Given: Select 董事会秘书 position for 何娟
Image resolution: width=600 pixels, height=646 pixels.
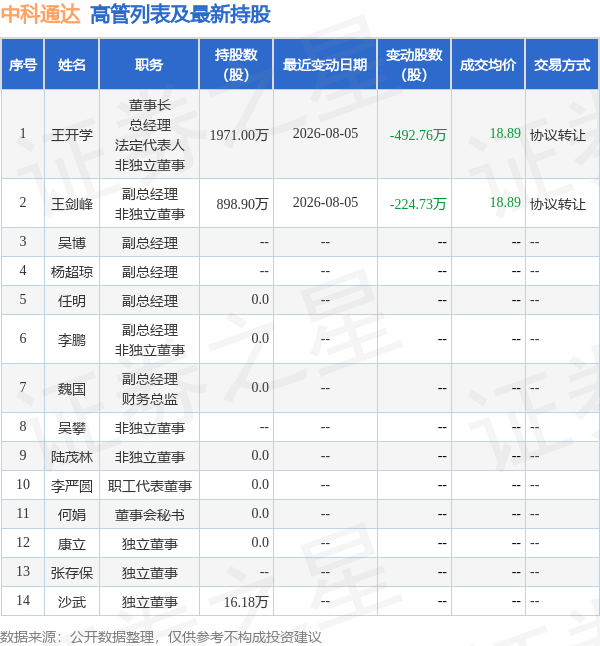Looking at the screenshot, I should [149, 515].
